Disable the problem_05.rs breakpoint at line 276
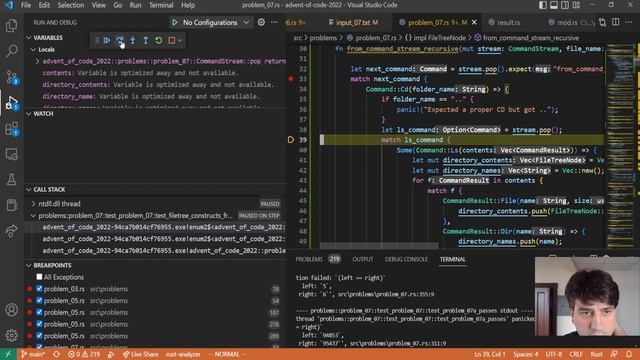Viewport: 640px width, 360px height. [x=39, y=324]
